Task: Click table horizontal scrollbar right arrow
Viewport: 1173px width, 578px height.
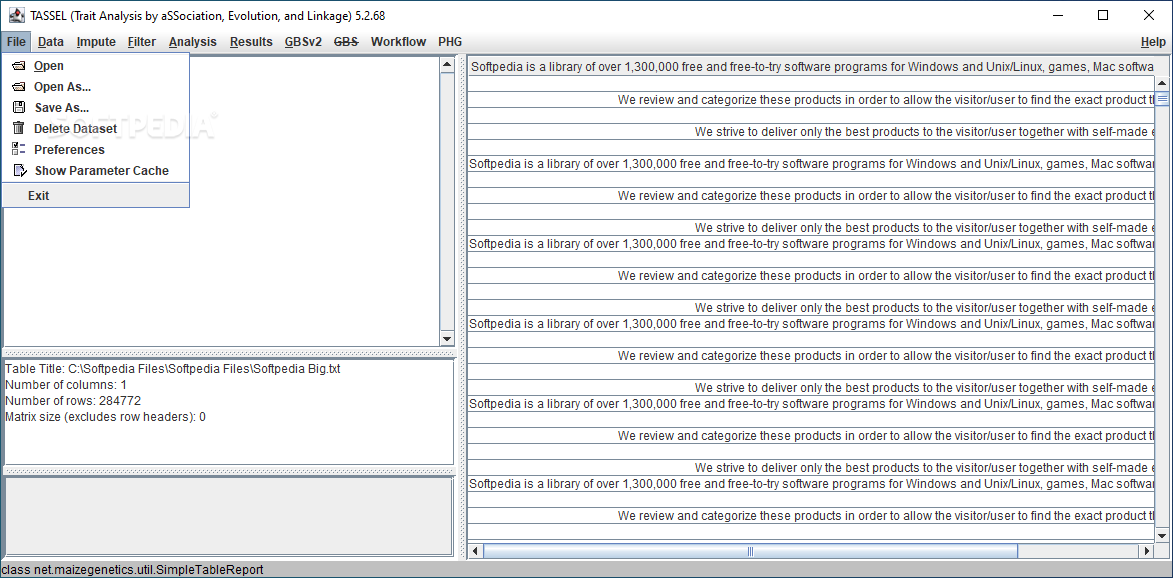Action: point(1146,551)
